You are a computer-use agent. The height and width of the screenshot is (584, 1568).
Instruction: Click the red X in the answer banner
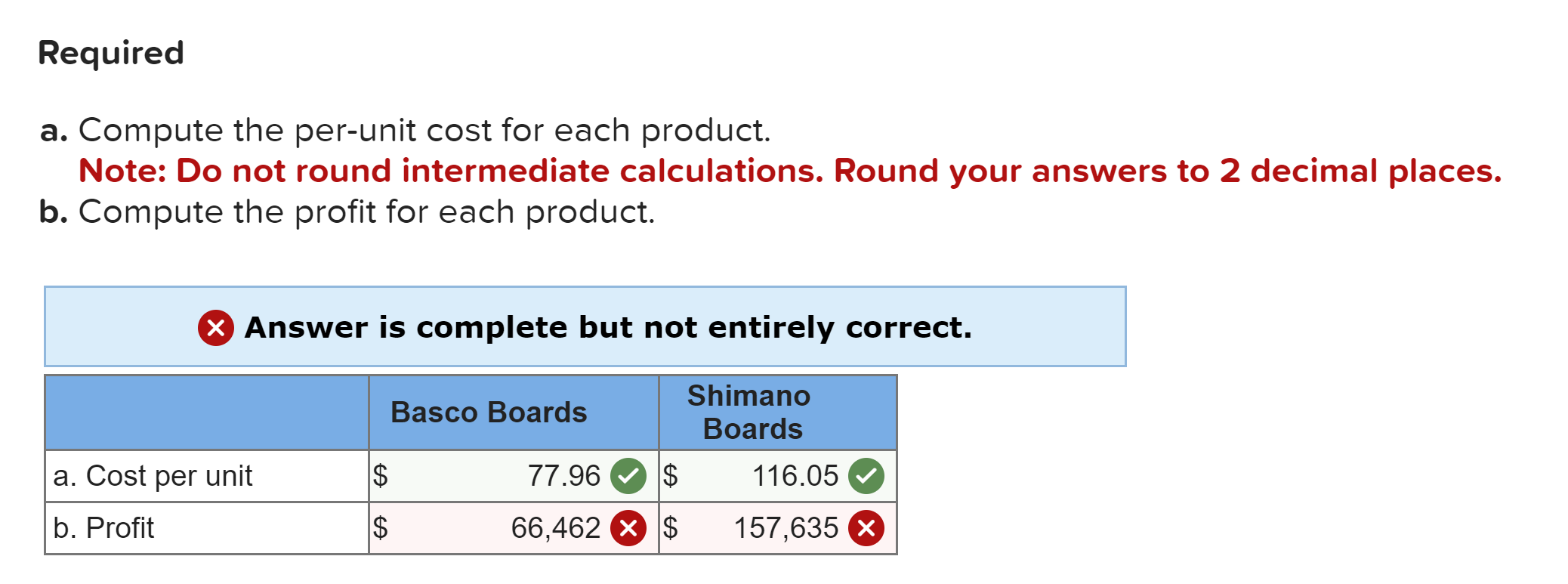[215, 328]
